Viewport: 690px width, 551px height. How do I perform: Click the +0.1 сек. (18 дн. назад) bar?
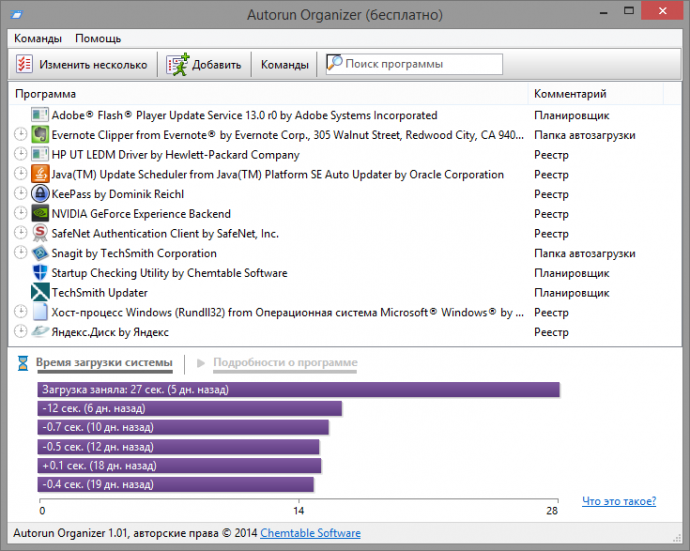pyautogui.click(x=180, y=466)
